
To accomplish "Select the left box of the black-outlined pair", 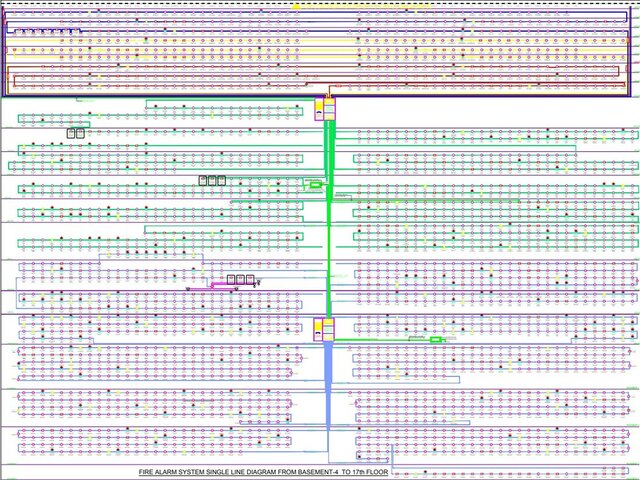I will (71, 133).
